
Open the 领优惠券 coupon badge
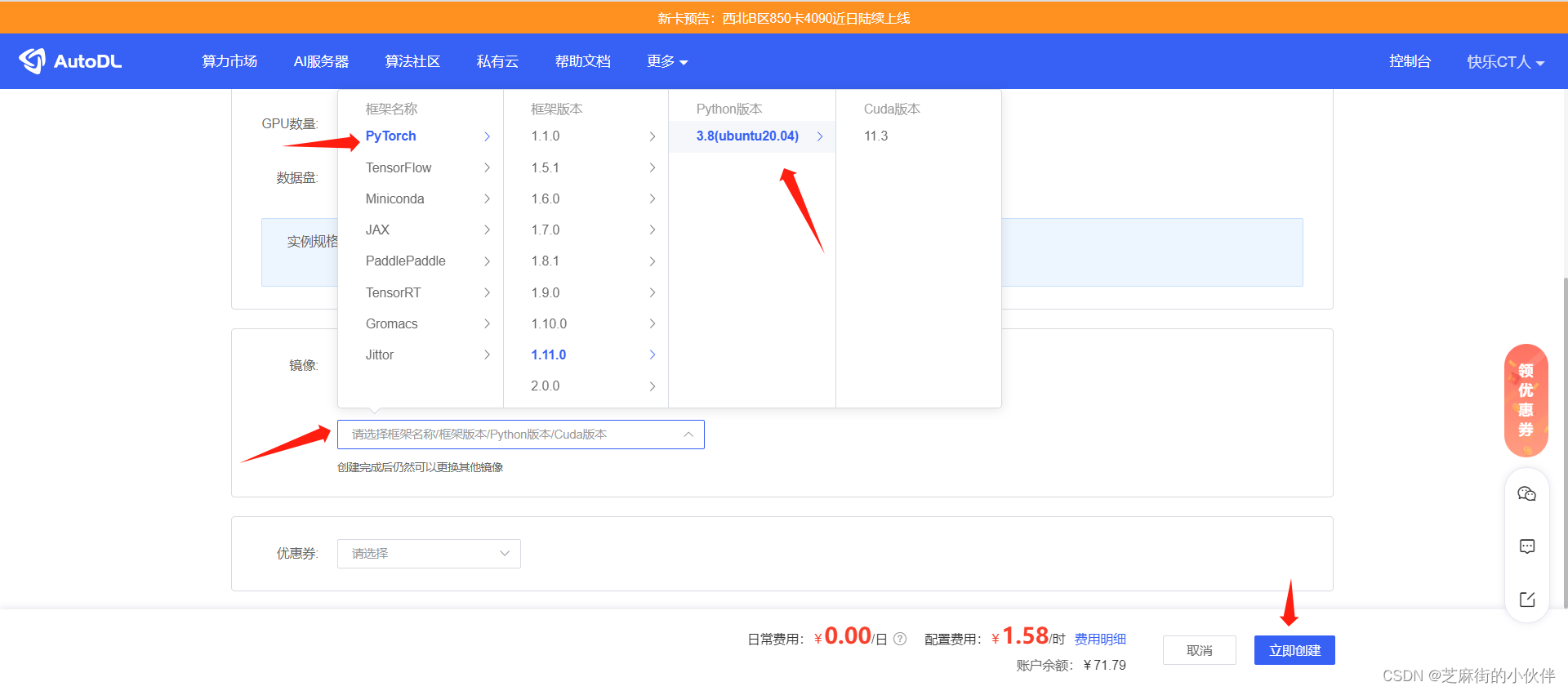[x=1526, y=400]
